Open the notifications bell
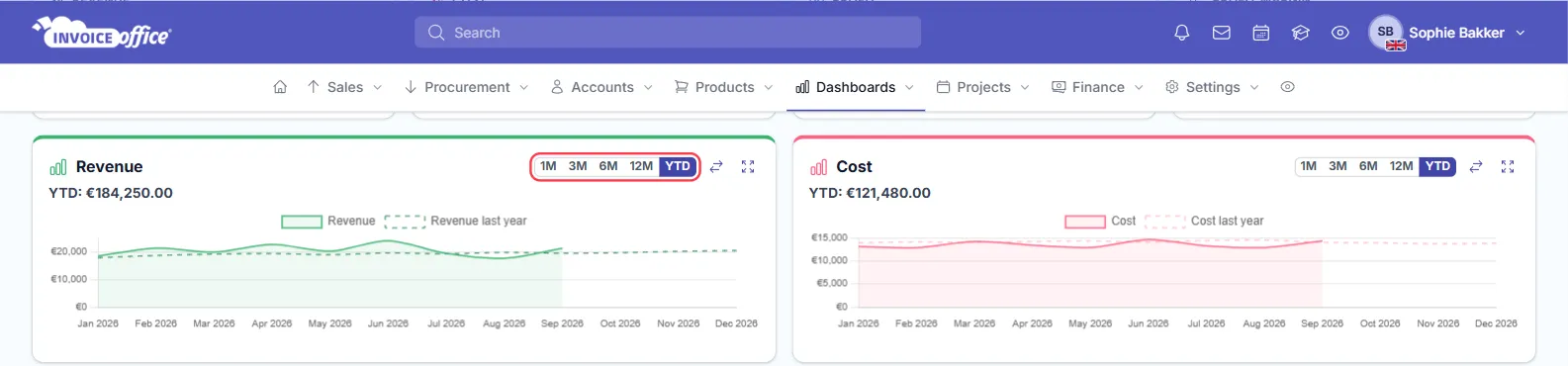The height and width of the screenshot is (366, 1568). 1181,33
